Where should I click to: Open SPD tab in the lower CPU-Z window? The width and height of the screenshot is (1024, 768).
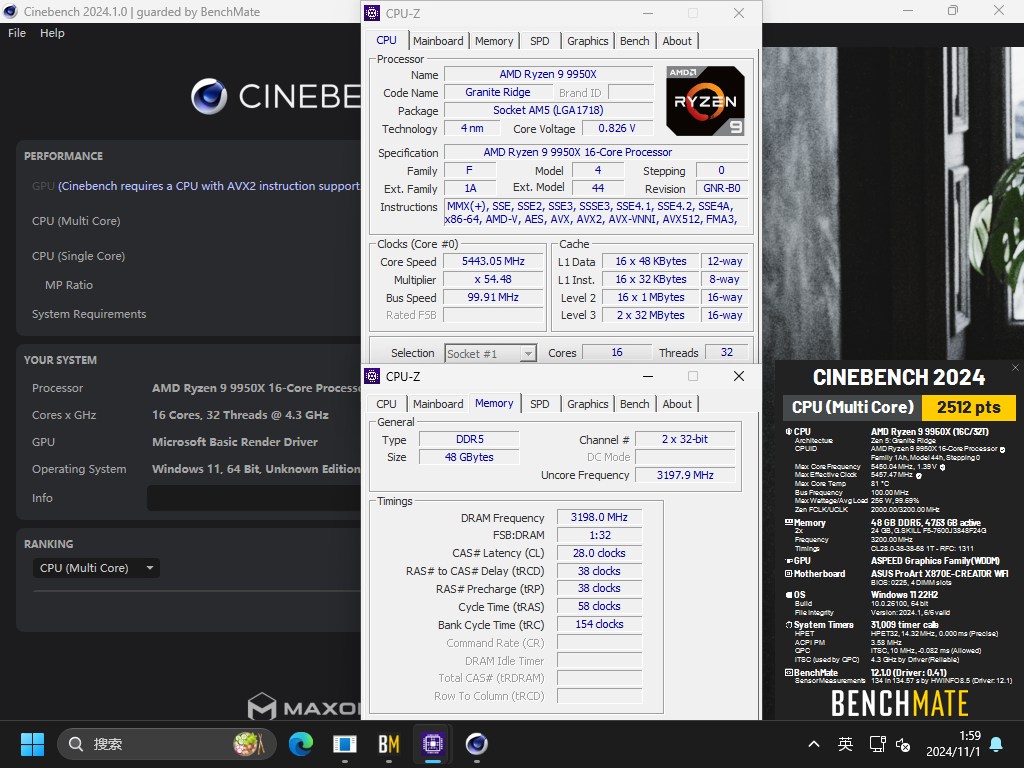click(539, 404)
